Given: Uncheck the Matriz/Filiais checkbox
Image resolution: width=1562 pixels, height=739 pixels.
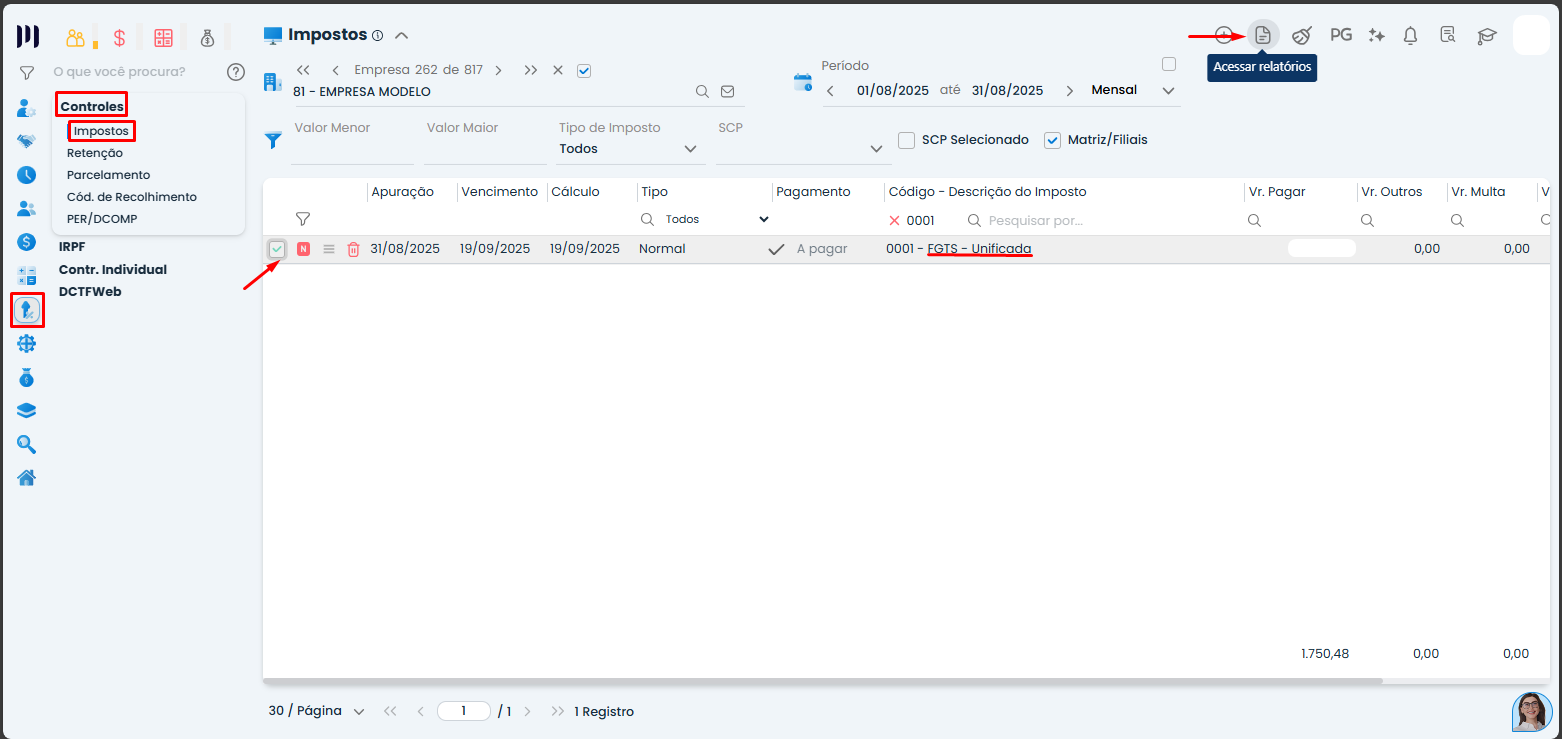Looking at the screenshot, I should point(1052,140).
